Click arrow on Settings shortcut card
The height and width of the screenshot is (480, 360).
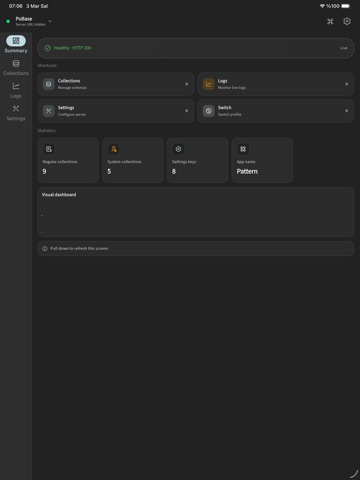point(186,111)
